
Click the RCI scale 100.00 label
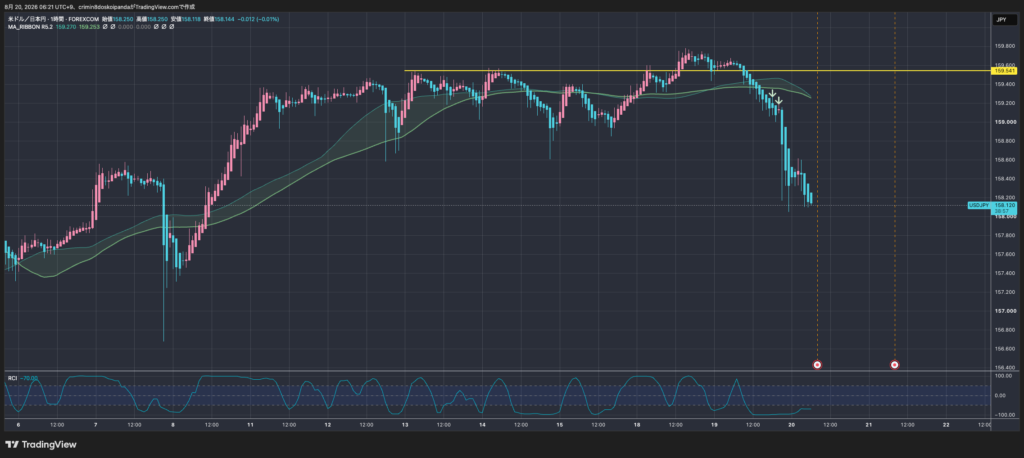pyautogui.click(x=1002, y=376)
